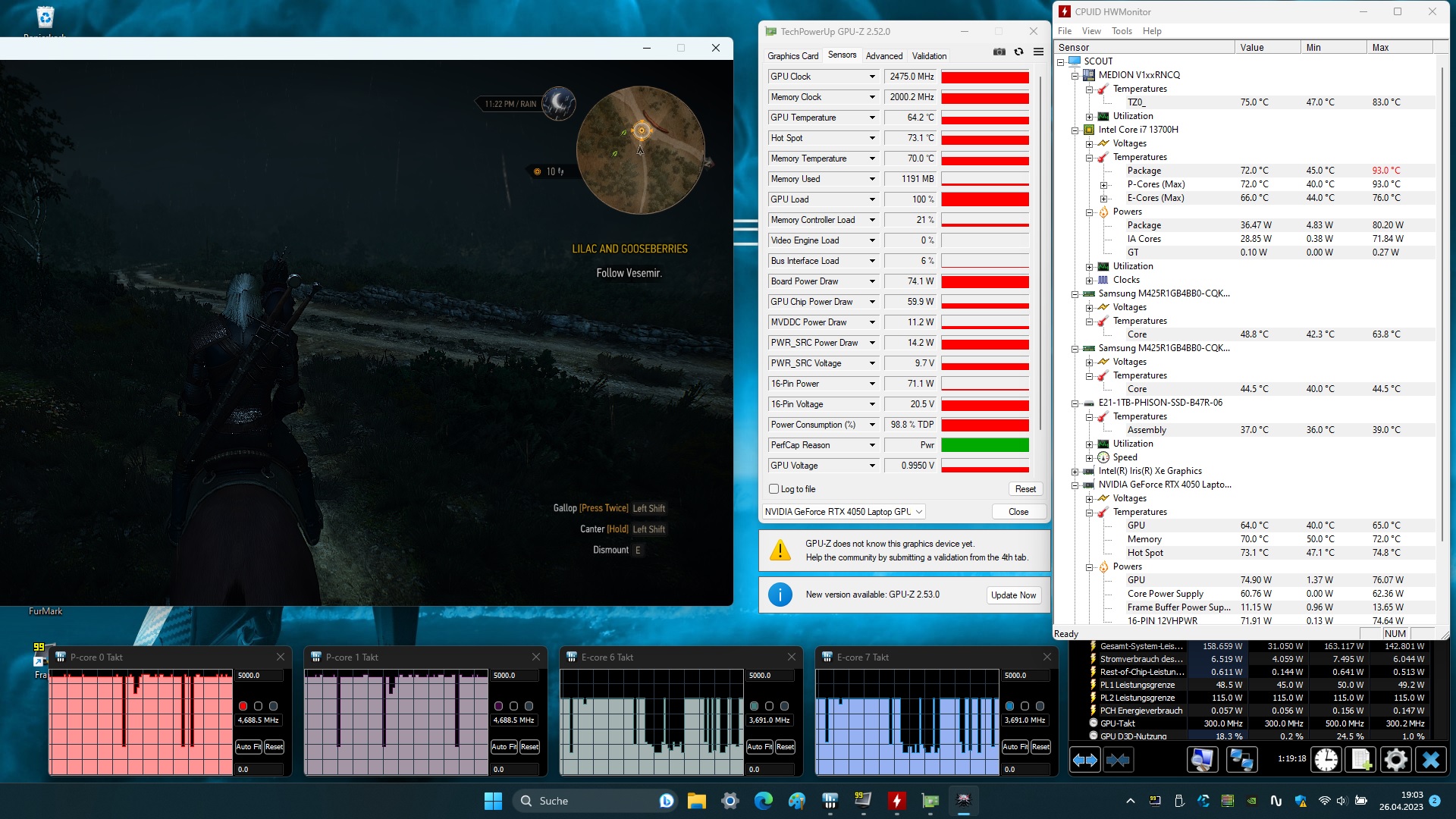This screenshot has height=819, width=1456.
Task: Click the Windows Security shield tray icon
Action: [x=1301, y=801]
